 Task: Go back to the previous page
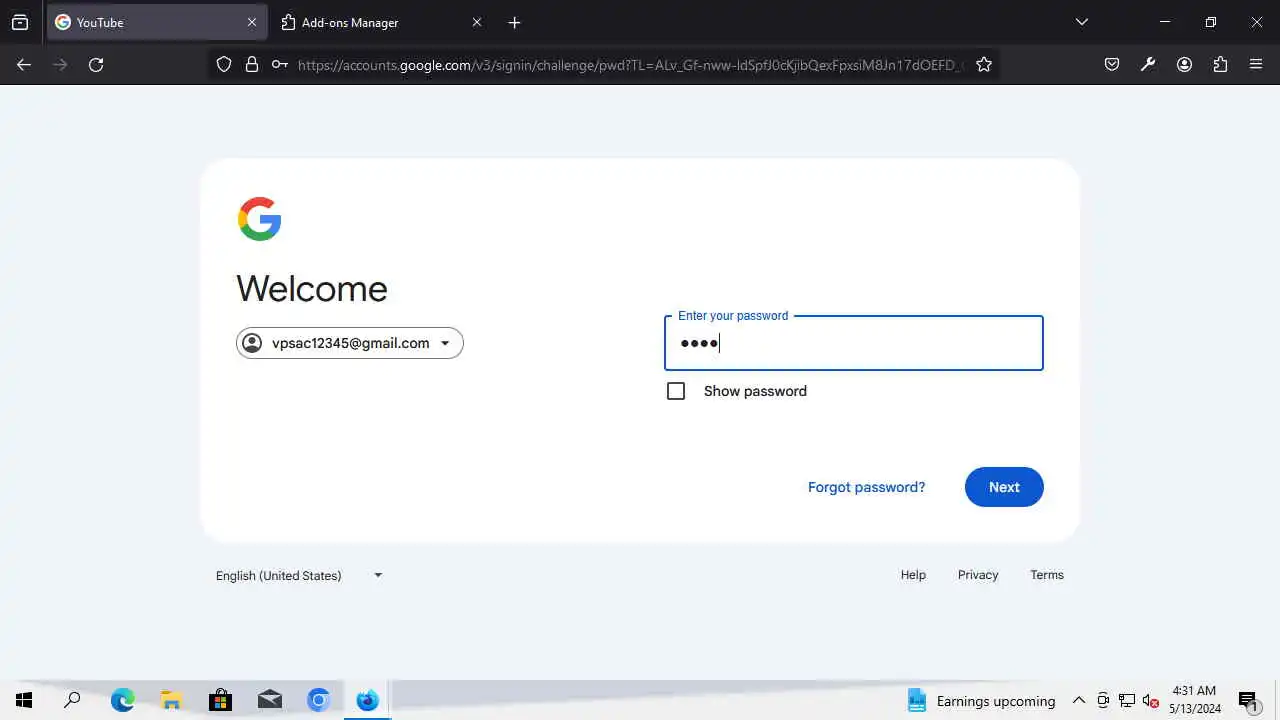pyautogui.click(x=24, y=64)
